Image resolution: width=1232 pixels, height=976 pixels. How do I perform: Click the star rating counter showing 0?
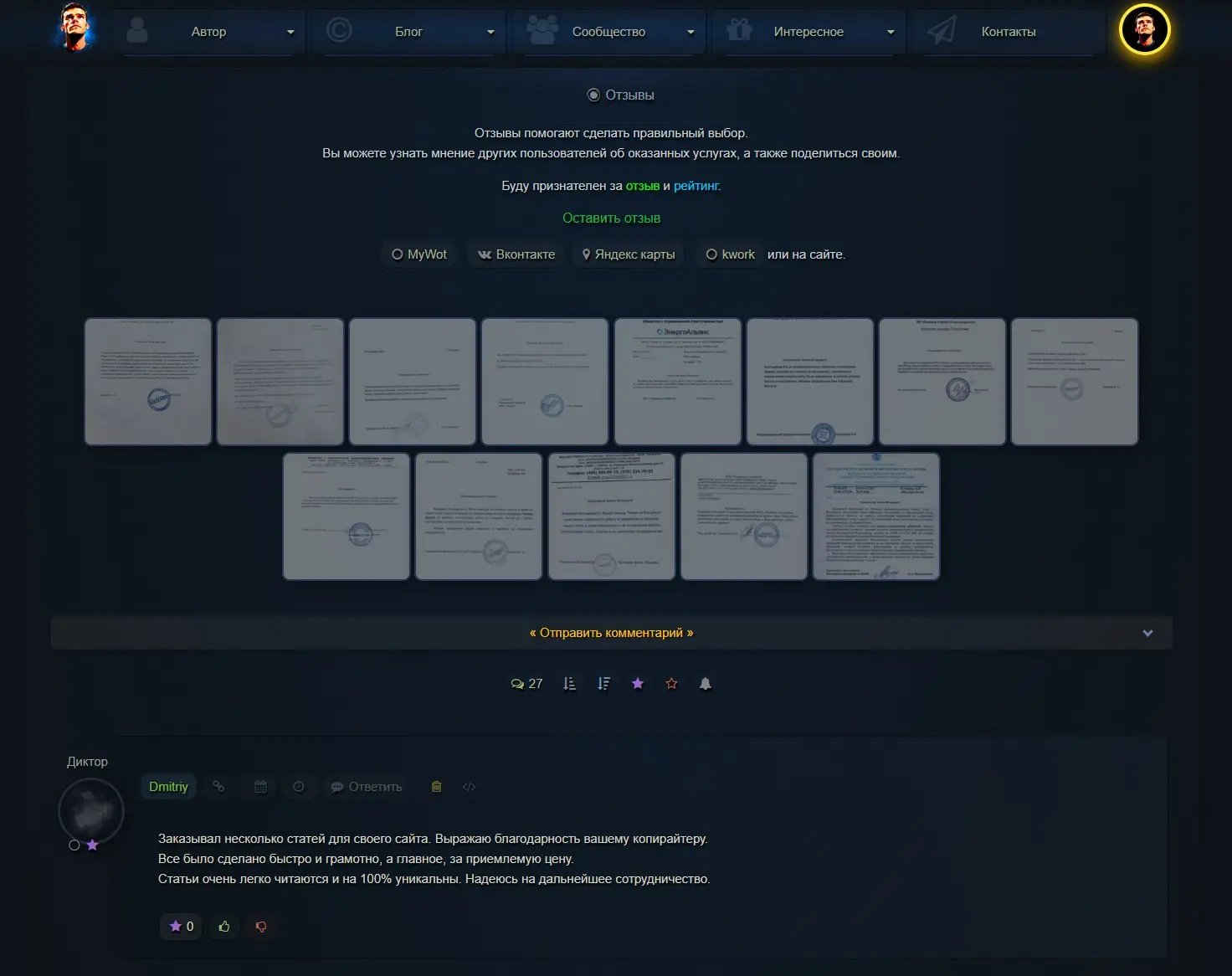click(x=181, y=927)
